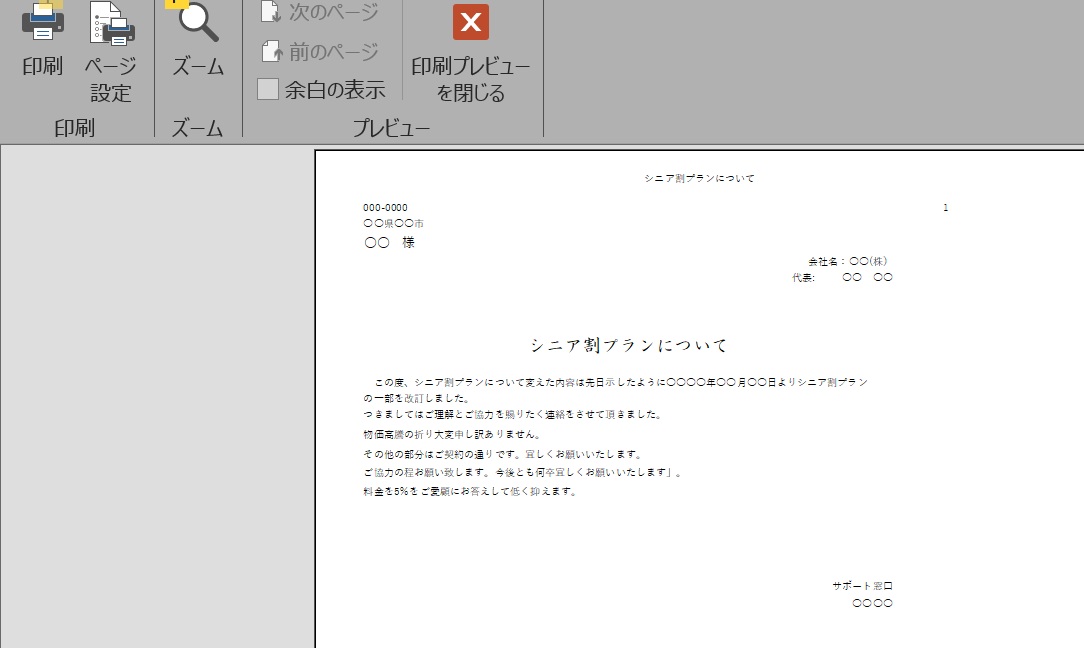
Task: Click the 余白の表示 label text
Action: click(x=334, y=89)
